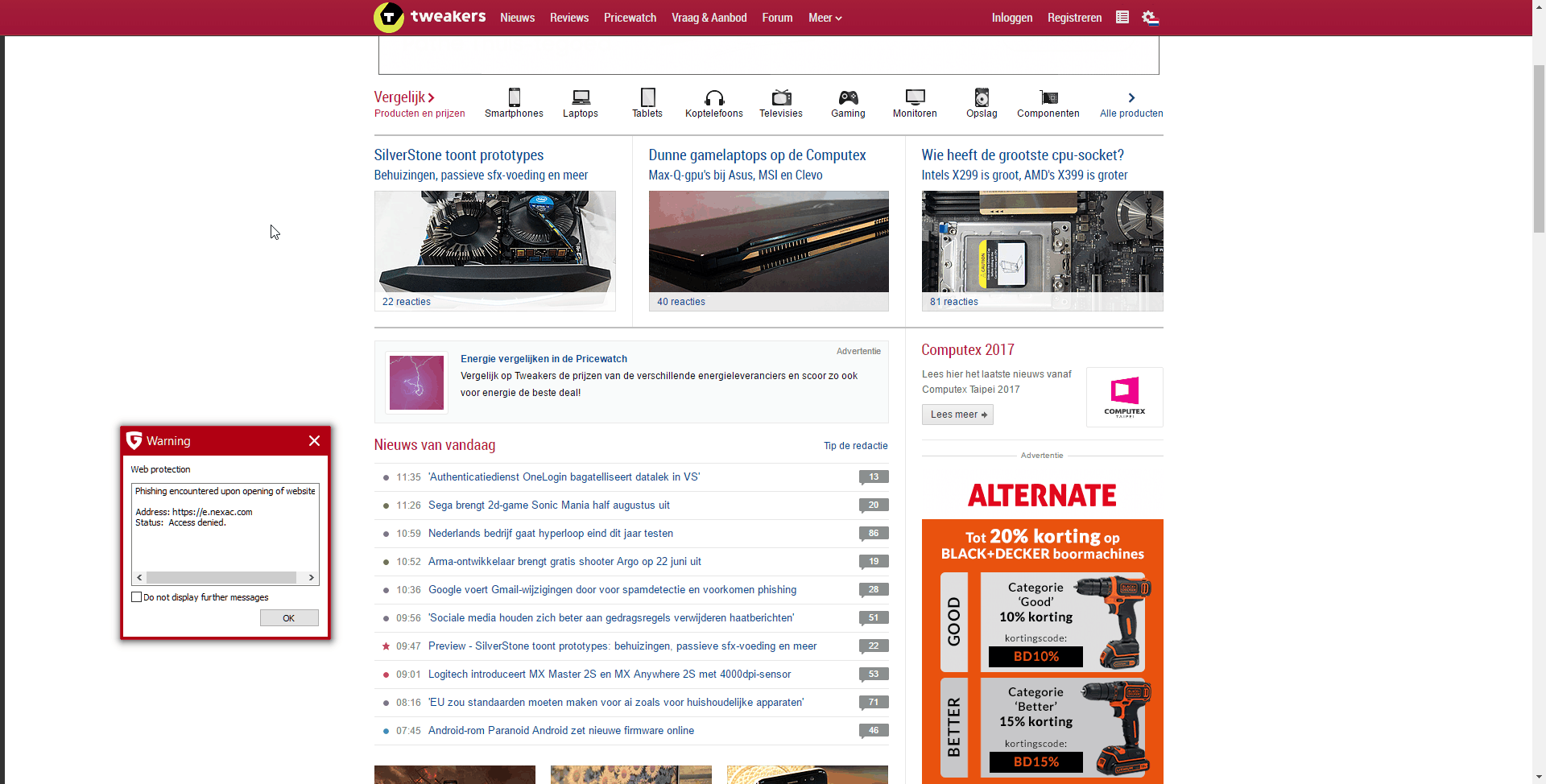Open the Opslag storage icon
1546x784 pixels.
pos(982,97)
